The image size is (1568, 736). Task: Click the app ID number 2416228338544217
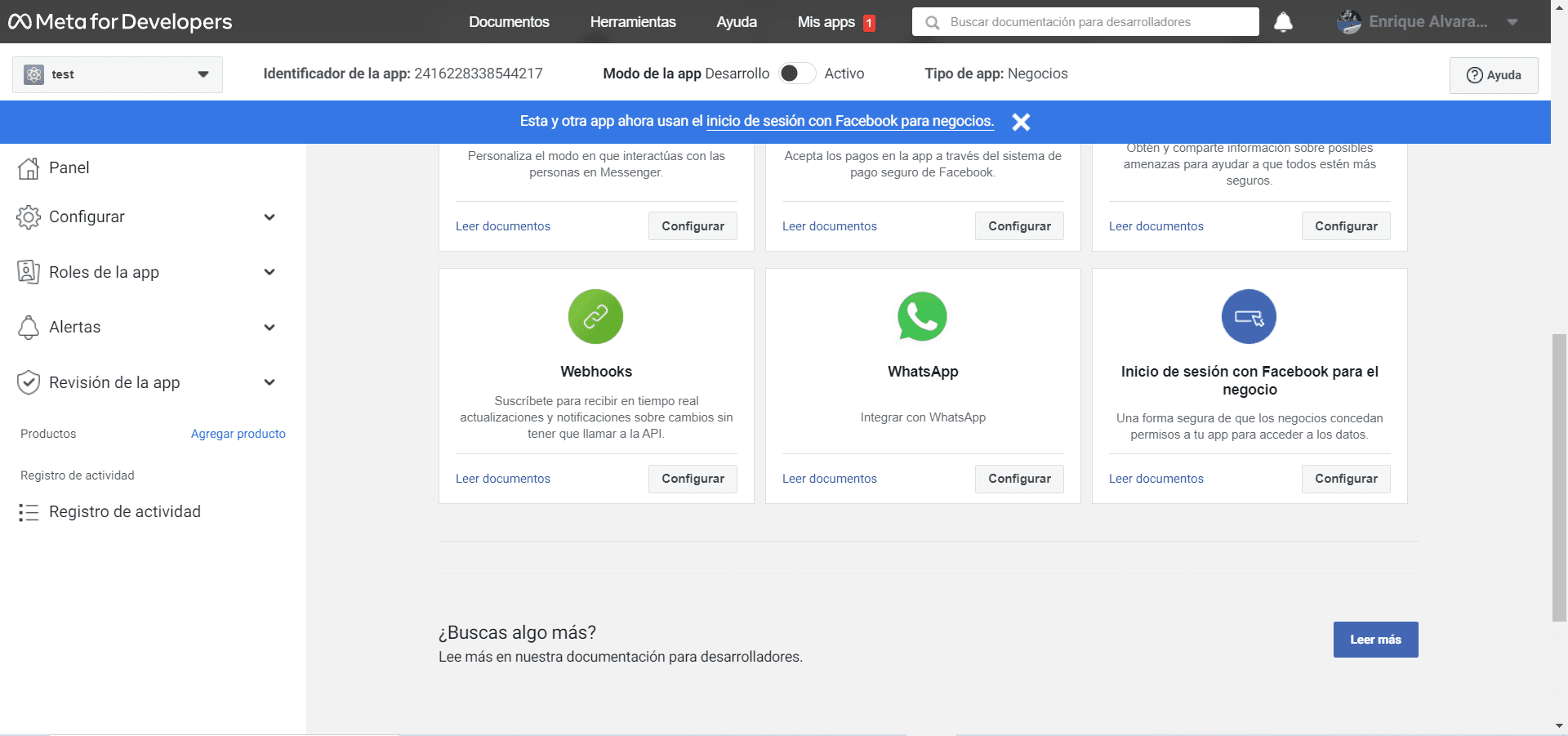click(x=479, y=74)
